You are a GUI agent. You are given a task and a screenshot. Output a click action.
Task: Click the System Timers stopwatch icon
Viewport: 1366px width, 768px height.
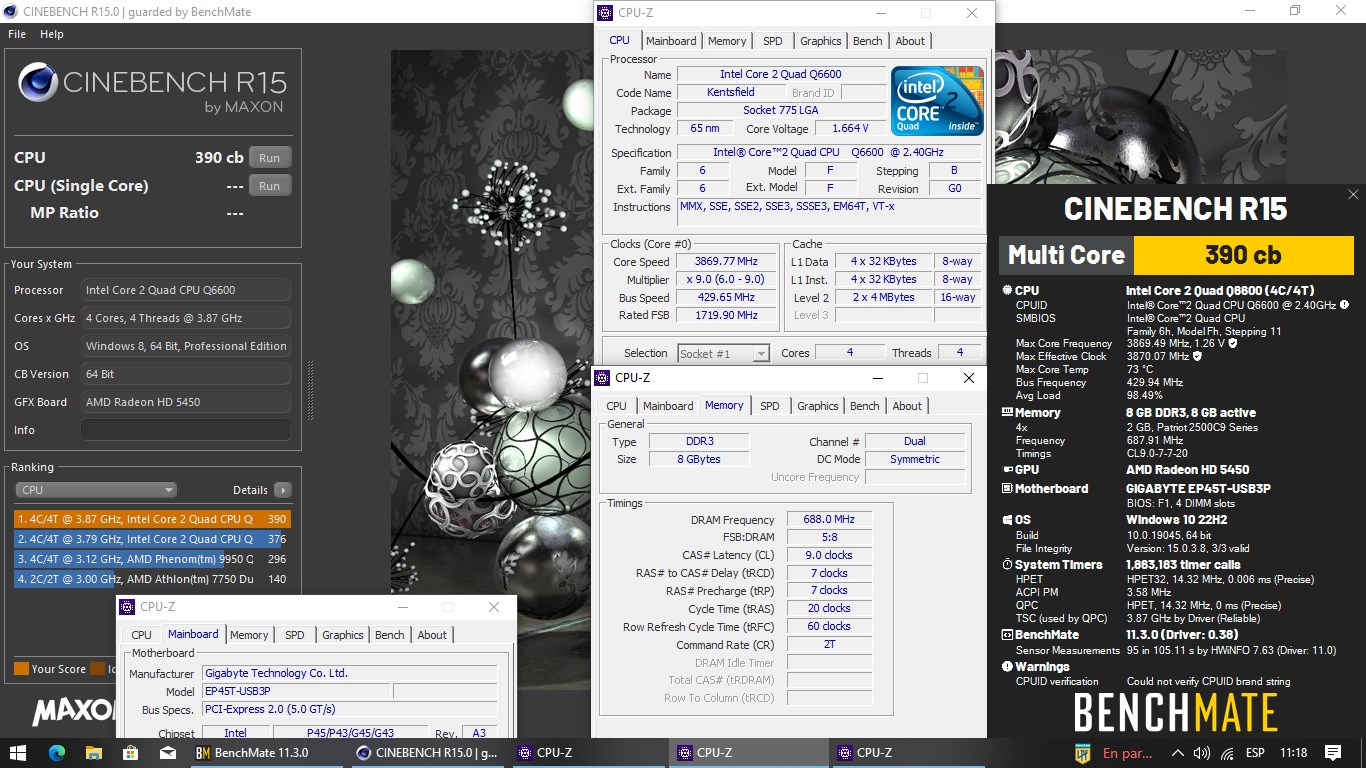[1007, 565]
